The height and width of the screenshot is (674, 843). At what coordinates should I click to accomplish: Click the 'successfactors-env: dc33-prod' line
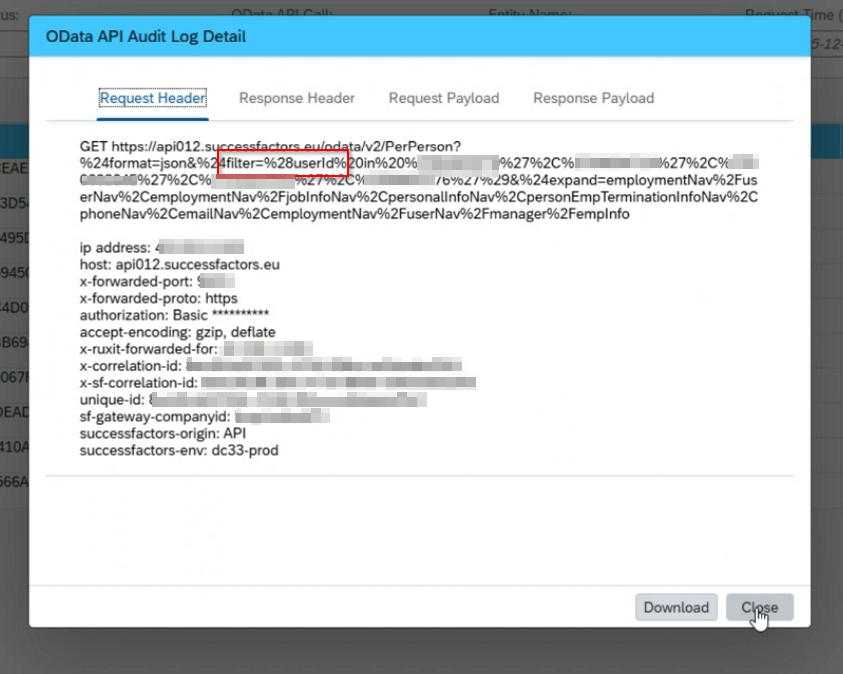pyautogui.click(x=179, y=450)
